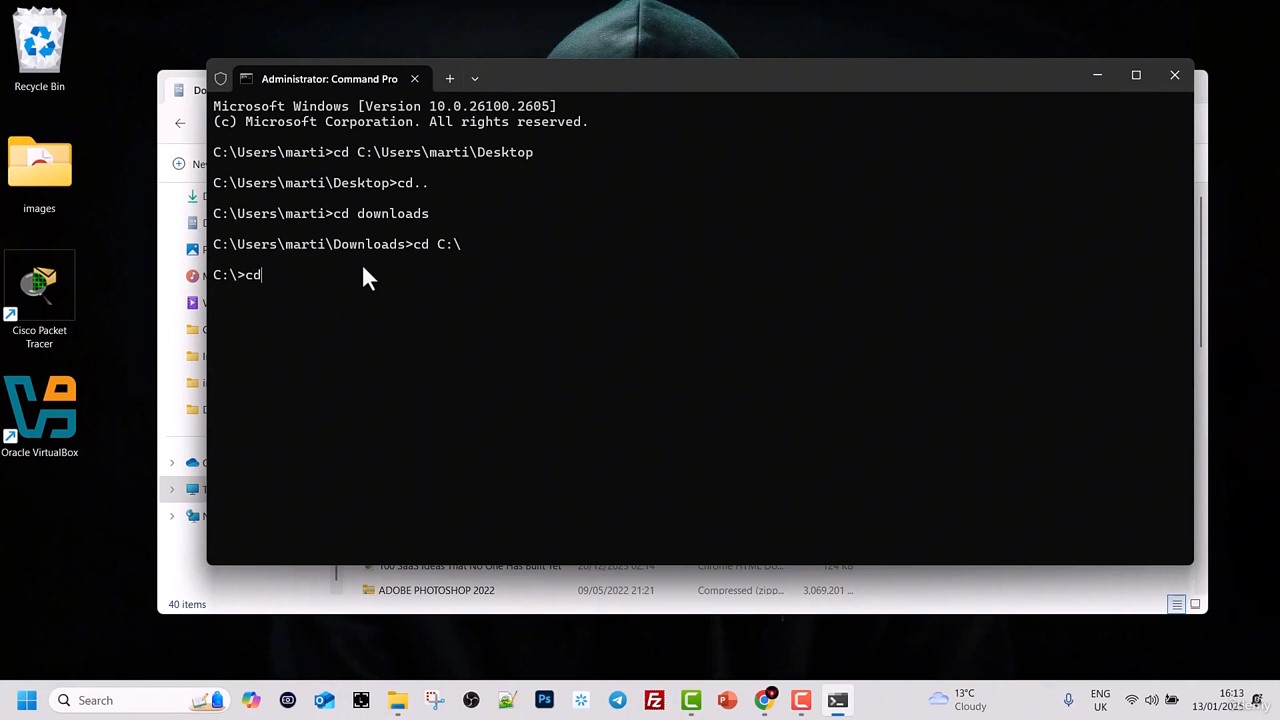Select the Pictures icon in Explorer sidebar
Image resolution: width=1280 pixels, height=720 pixels.
pos(193,249)
